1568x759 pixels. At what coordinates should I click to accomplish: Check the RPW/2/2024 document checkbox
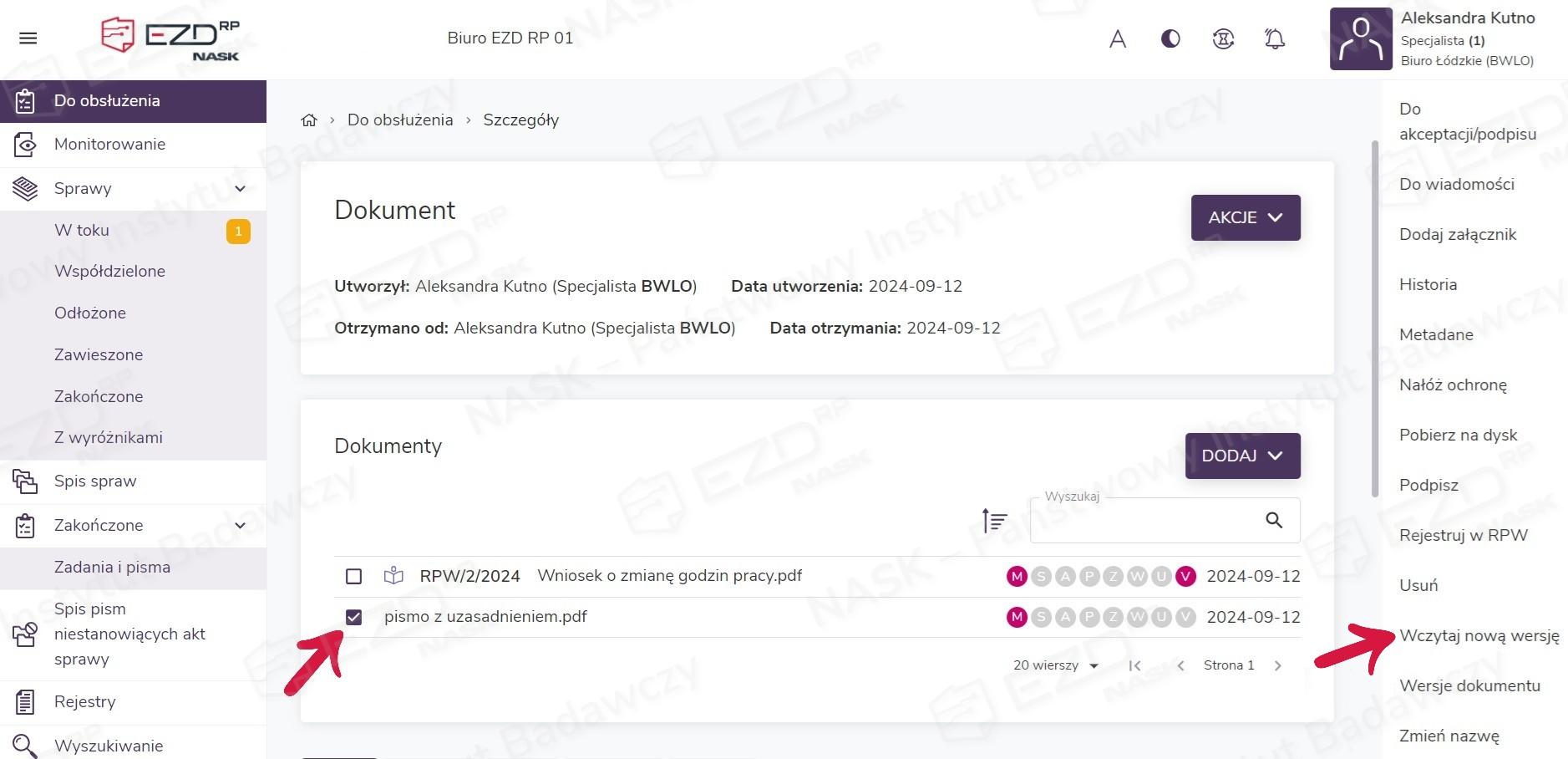353,577
